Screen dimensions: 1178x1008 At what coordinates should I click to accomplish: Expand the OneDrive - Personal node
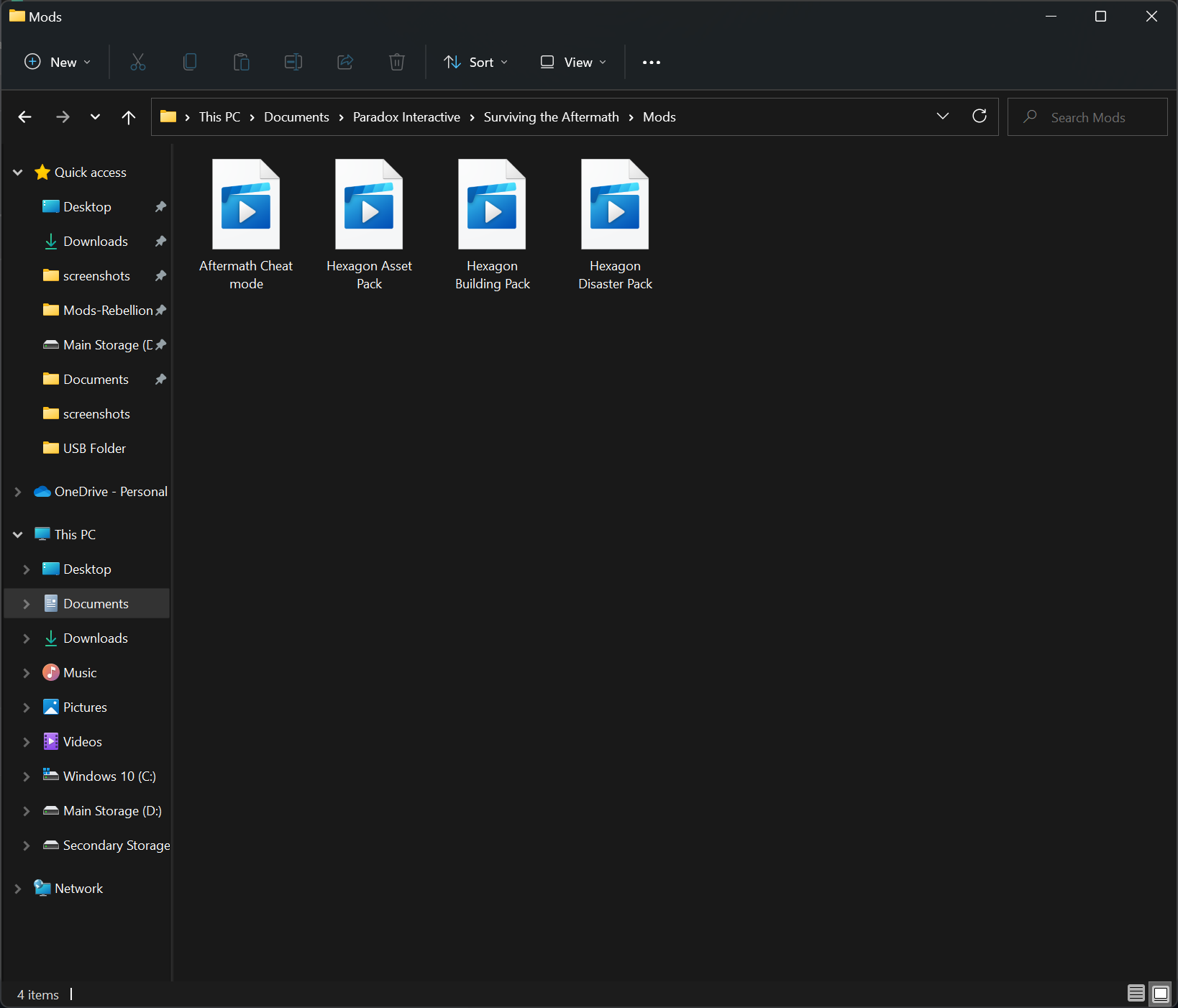pyautogui.click(x=18, y=492)
